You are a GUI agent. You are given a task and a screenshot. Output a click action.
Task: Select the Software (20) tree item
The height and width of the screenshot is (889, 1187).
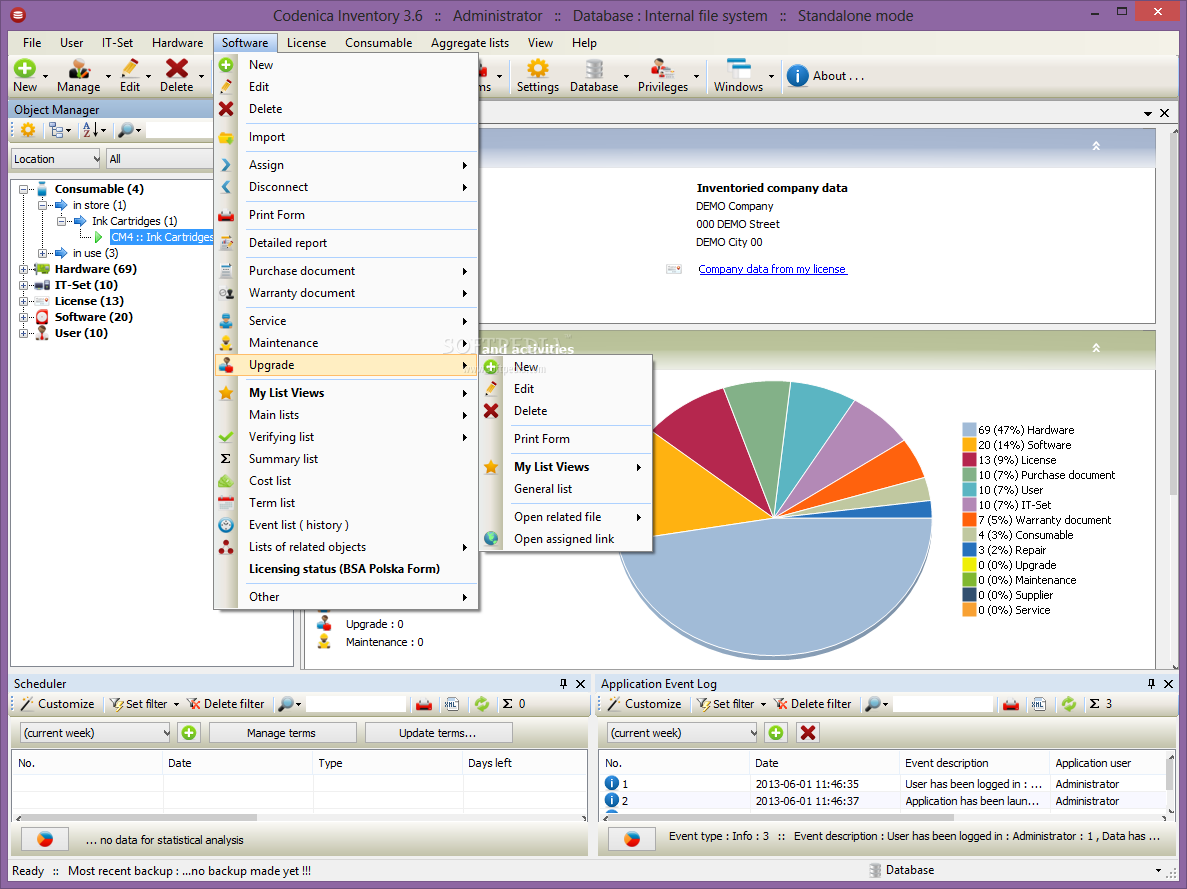point(93,317)
